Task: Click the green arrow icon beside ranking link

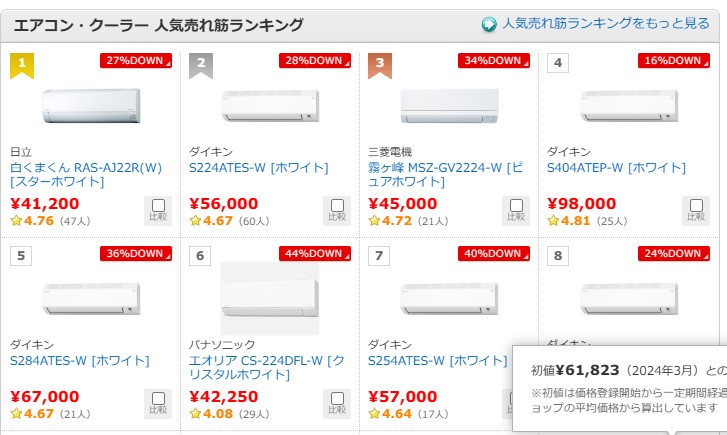Action: pos(489,24)
